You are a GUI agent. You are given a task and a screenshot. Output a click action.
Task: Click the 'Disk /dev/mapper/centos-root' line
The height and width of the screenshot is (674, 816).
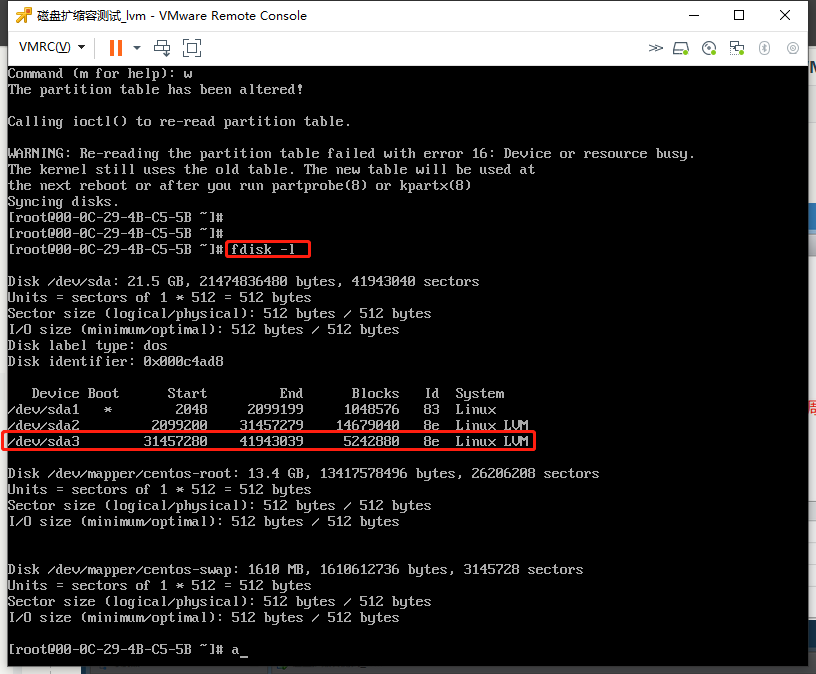[x=303, y=474]
